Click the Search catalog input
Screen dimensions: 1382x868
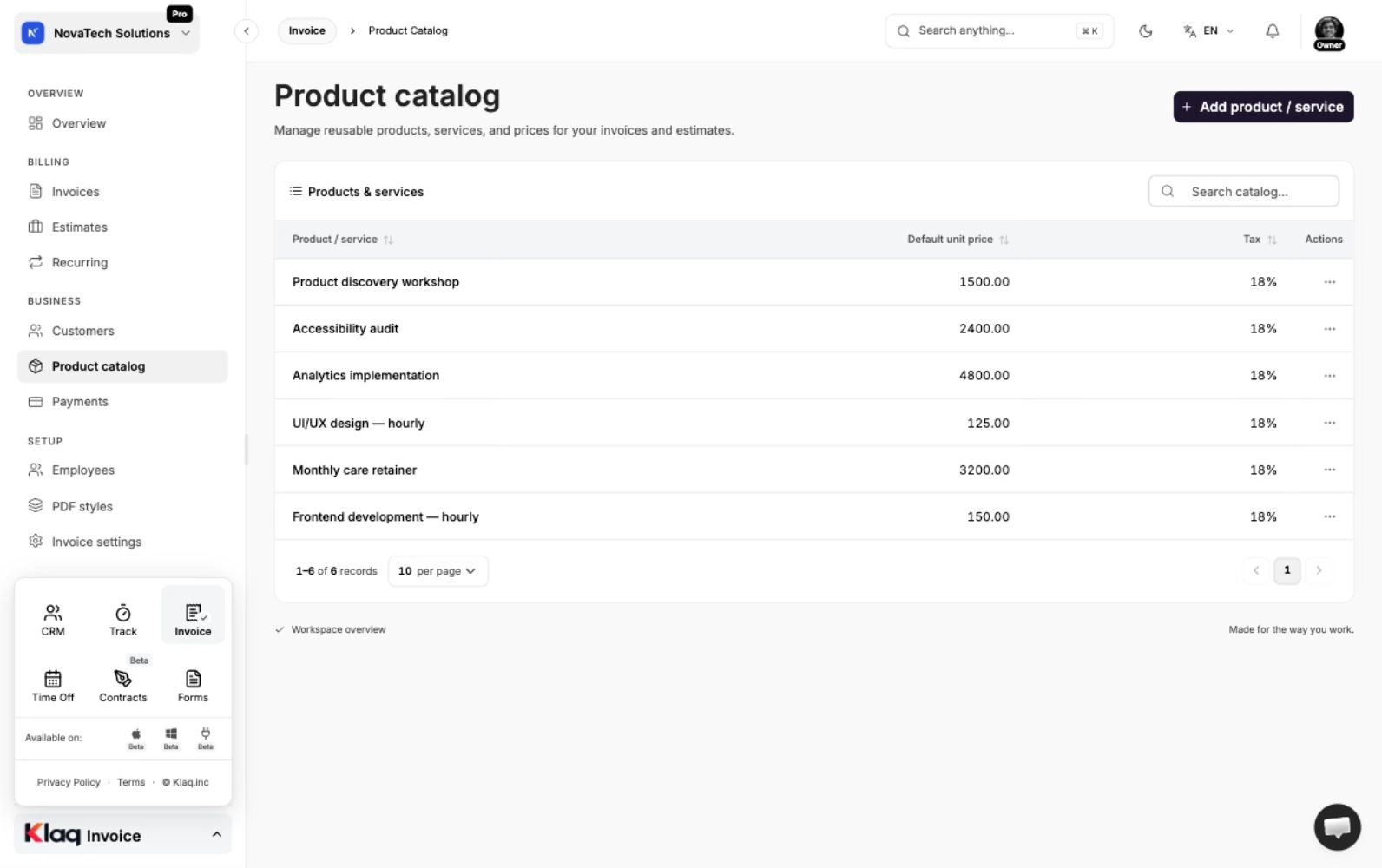[x=1243, y=191]
